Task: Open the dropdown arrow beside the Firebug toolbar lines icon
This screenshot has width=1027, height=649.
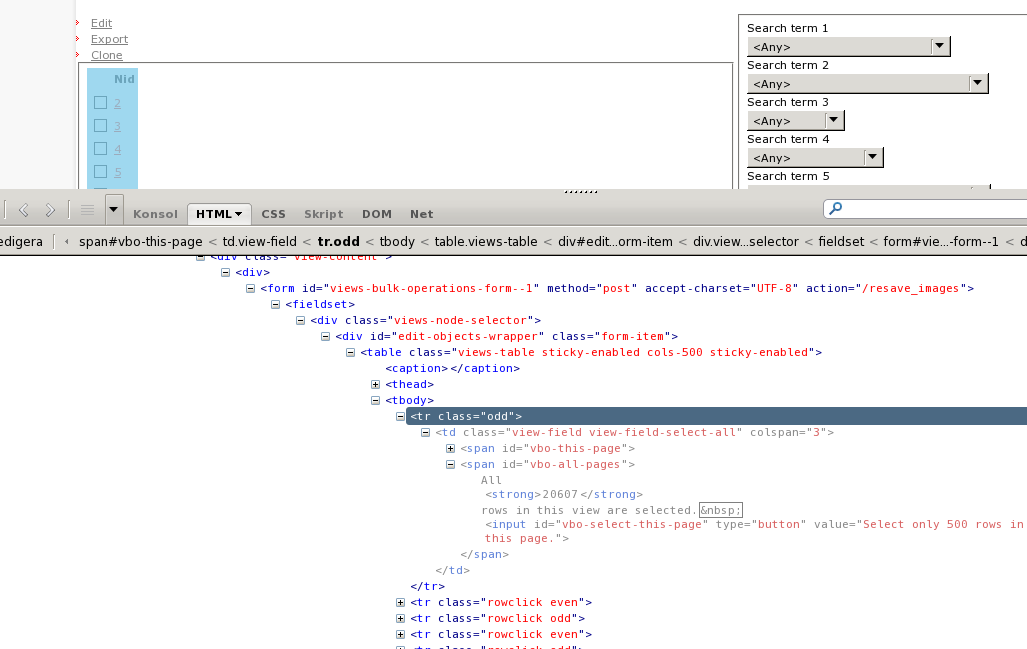Action: point(113,210)
